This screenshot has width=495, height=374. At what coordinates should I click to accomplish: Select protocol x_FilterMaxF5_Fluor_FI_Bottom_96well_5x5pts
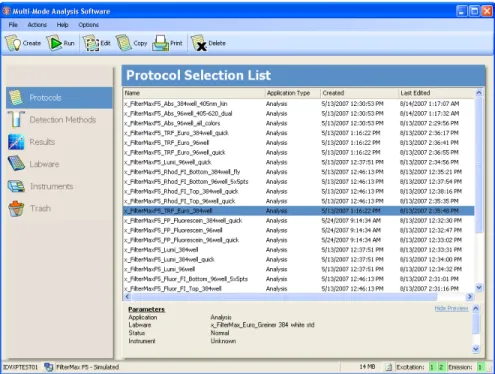pyautogui.click(x=299, y=279)
